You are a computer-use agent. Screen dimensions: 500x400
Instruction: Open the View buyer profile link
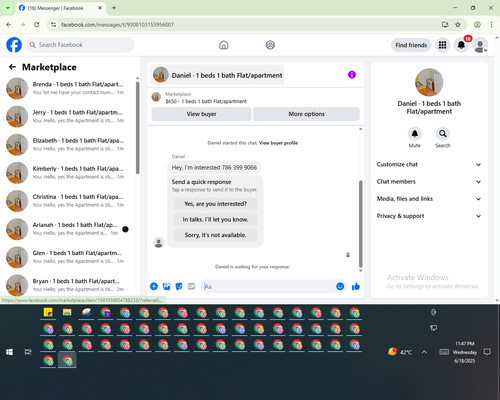click(278, 143)
